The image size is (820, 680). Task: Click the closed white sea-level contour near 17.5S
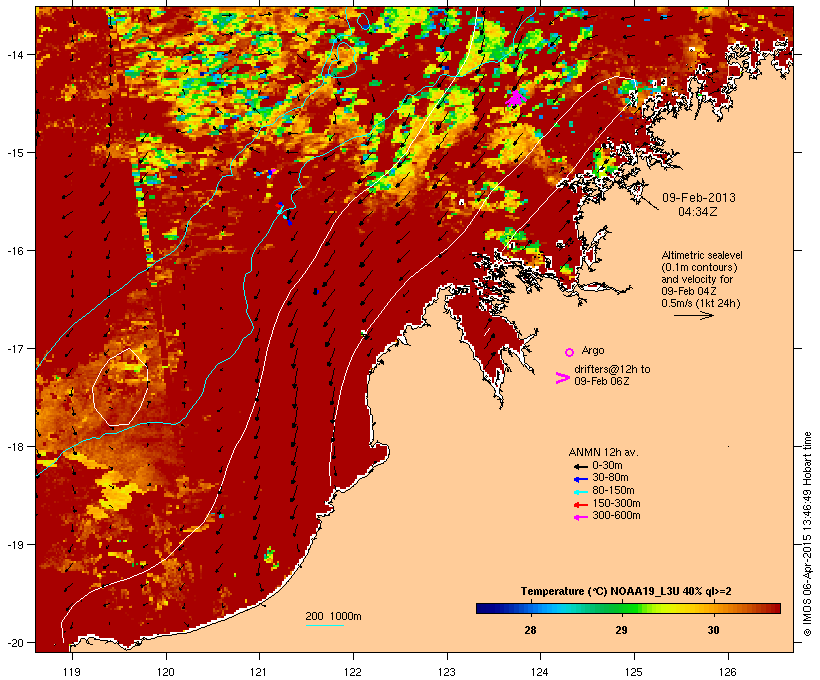[121, 387]
